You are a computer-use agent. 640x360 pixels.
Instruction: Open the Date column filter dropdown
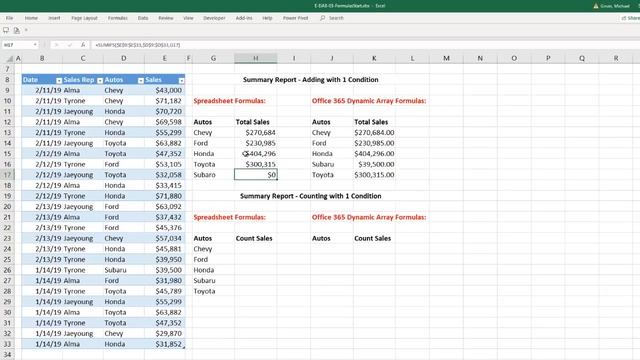[59, 80]
